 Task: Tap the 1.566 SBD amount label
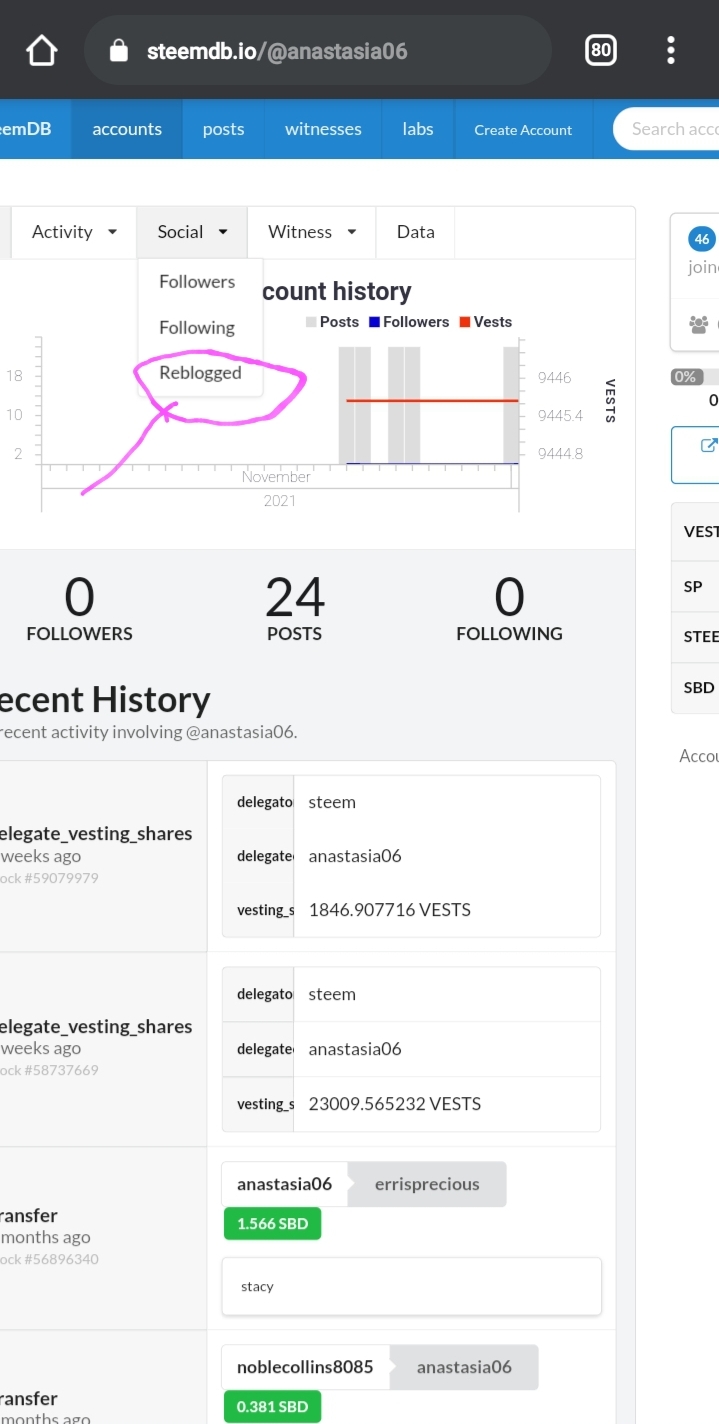272,1224
